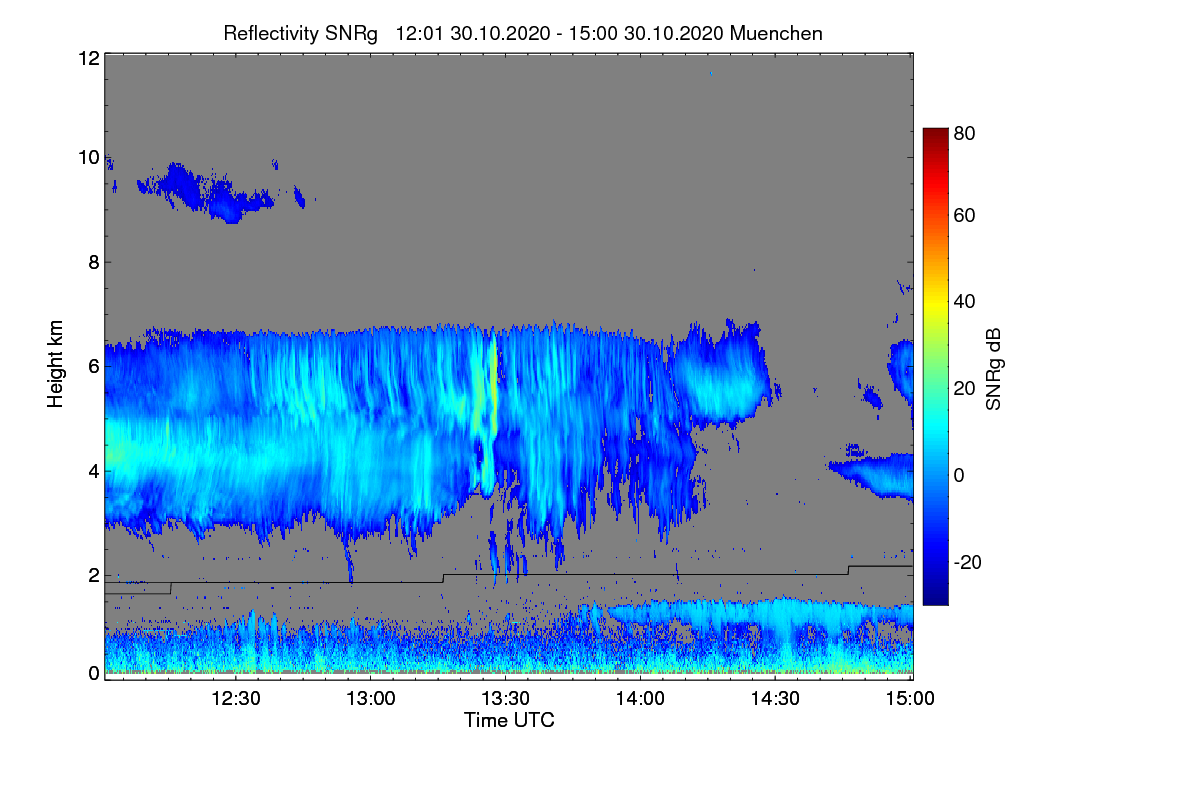Click the colorbar value '-20'
Image resolution: width=1200 pixels, height=800 pixels.
(969, 562)
